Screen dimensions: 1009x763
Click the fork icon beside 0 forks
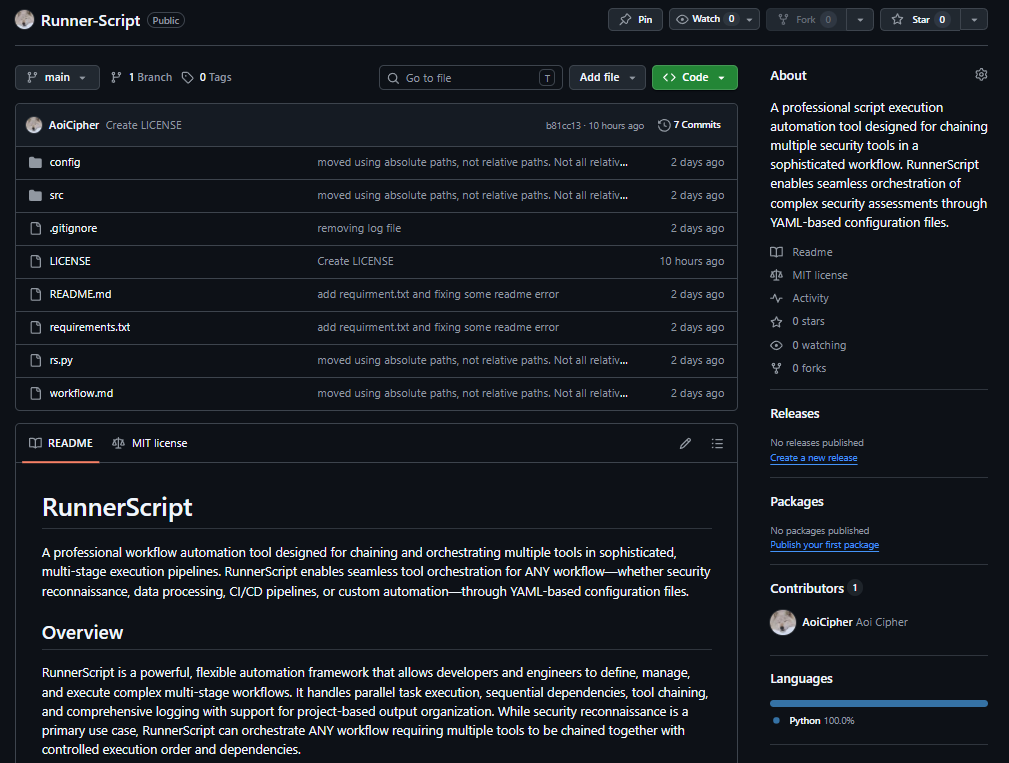777,368
